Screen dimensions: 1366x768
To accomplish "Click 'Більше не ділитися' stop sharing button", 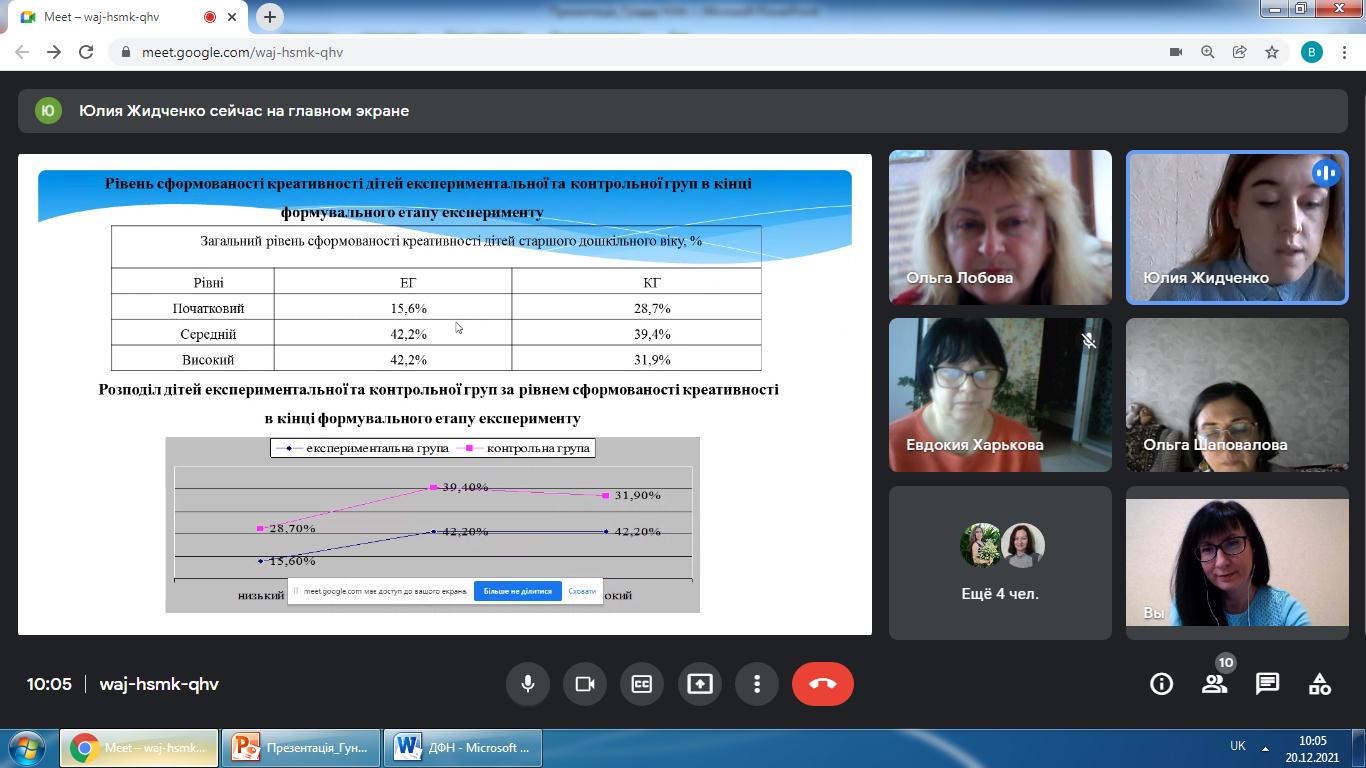I will [518, 591].
